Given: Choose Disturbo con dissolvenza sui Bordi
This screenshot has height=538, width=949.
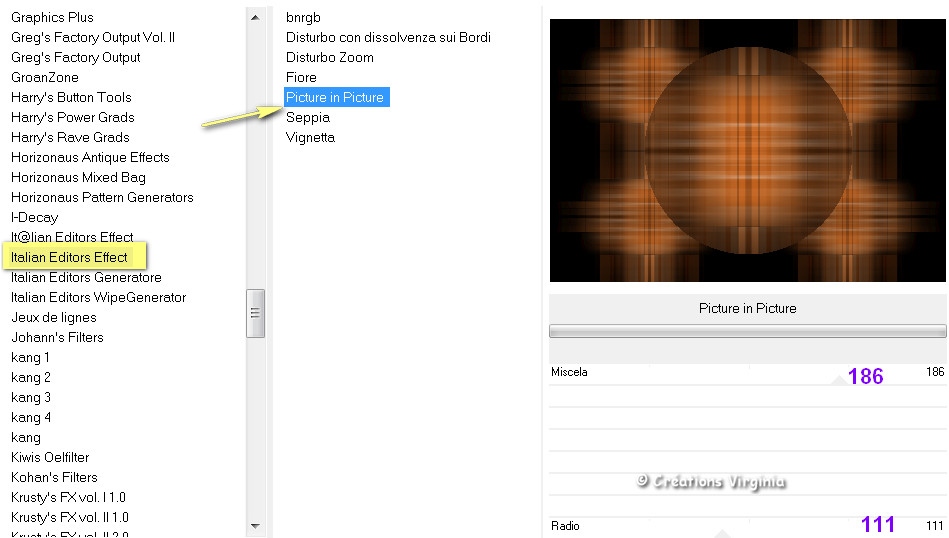Looking at the screenshot, I should [x=388, y=38].
